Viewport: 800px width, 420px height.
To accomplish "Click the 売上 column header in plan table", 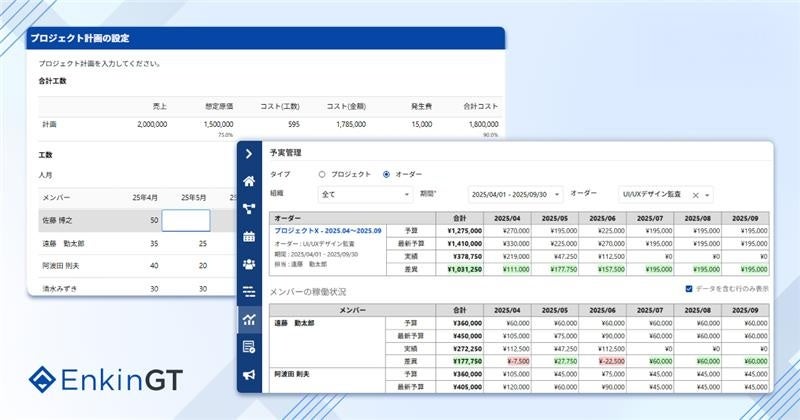I will [x=160, y=106].
